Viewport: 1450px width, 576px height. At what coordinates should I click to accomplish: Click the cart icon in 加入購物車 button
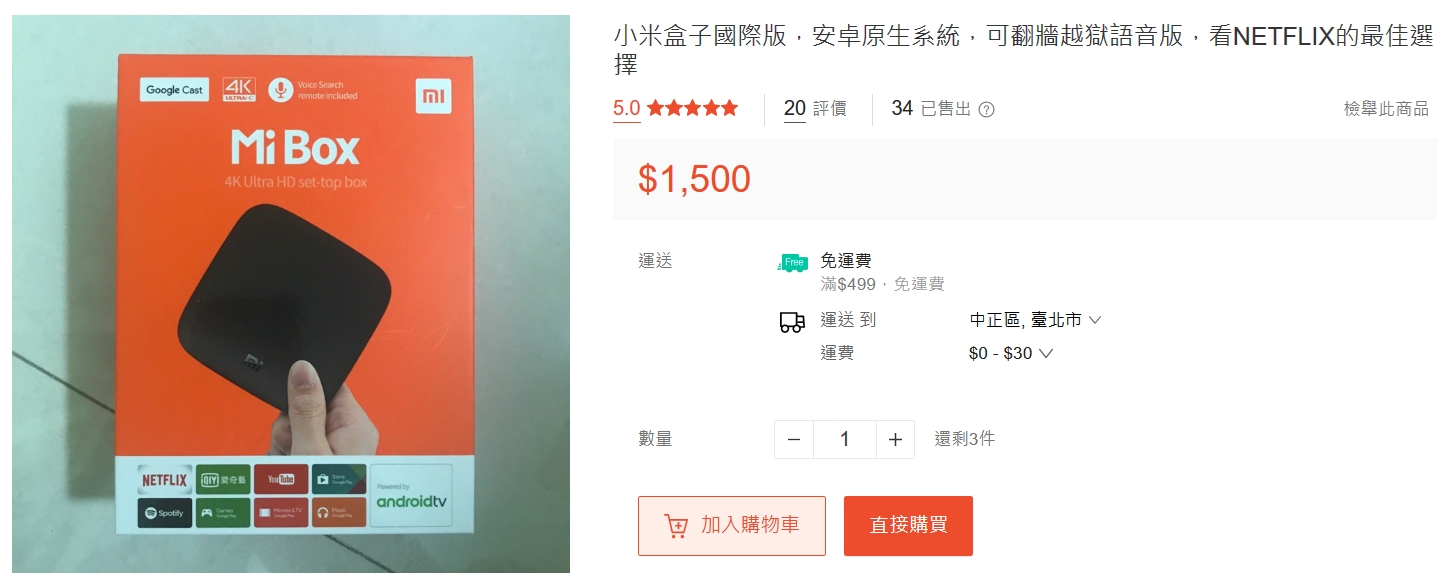(676, 526)
